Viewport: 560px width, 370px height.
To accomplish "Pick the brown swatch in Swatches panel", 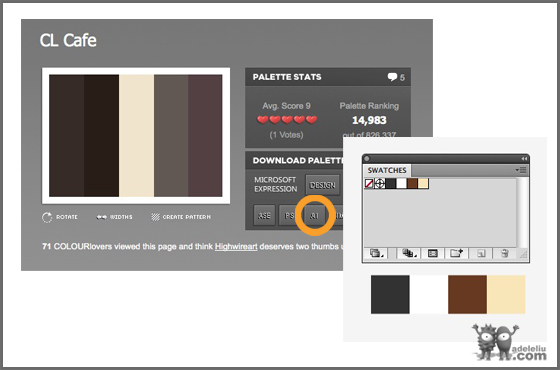I will click(x=412, y=184).
